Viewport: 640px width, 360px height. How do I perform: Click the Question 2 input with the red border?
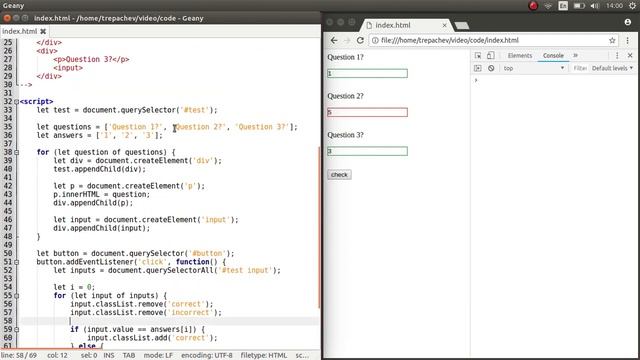point(367,112)
